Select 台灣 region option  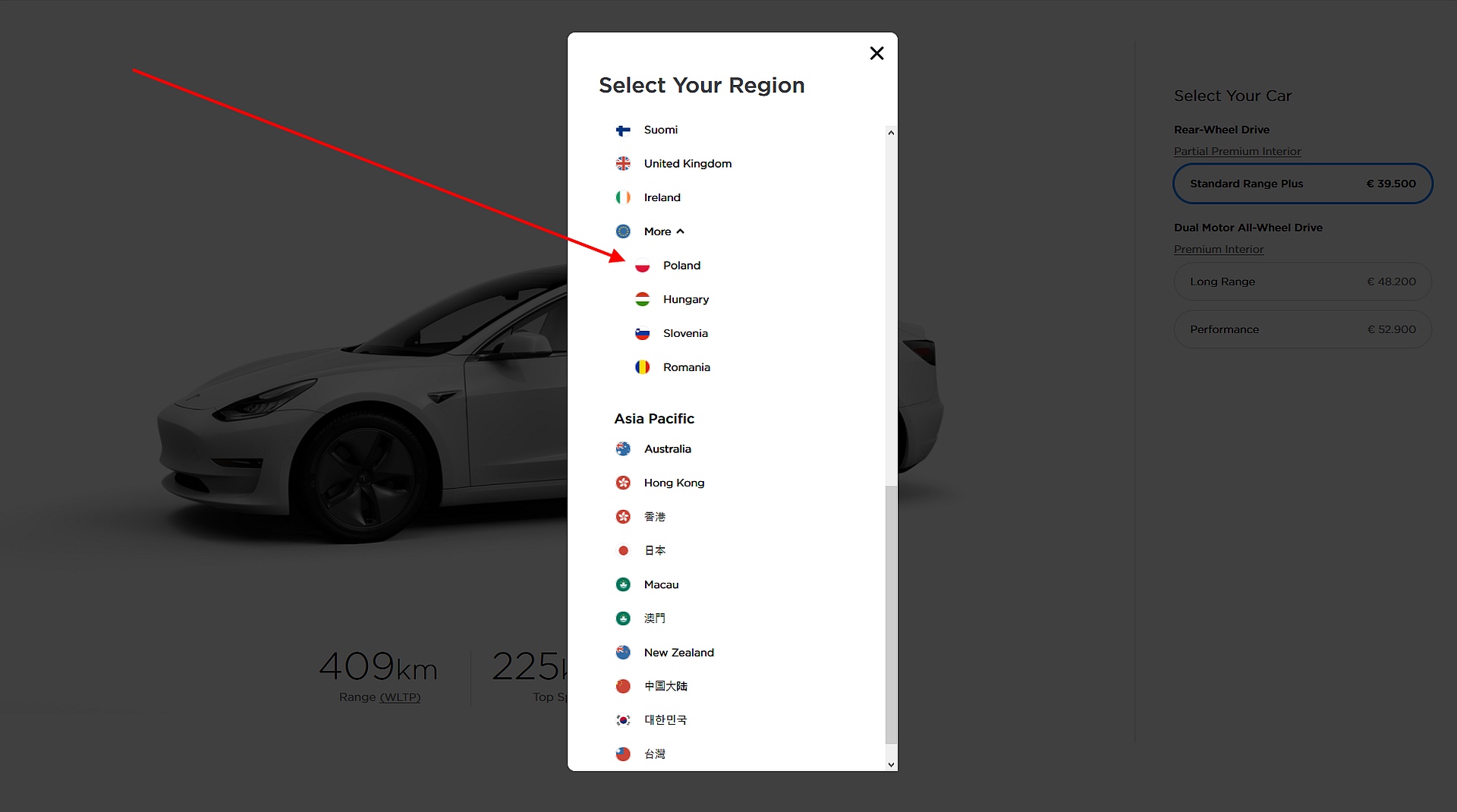(655, 754)
